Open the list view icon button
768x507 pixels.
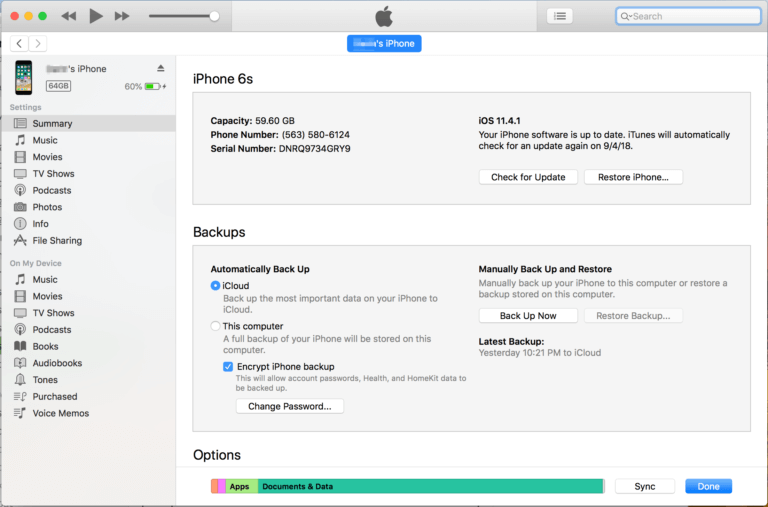(x=559, y=16)
